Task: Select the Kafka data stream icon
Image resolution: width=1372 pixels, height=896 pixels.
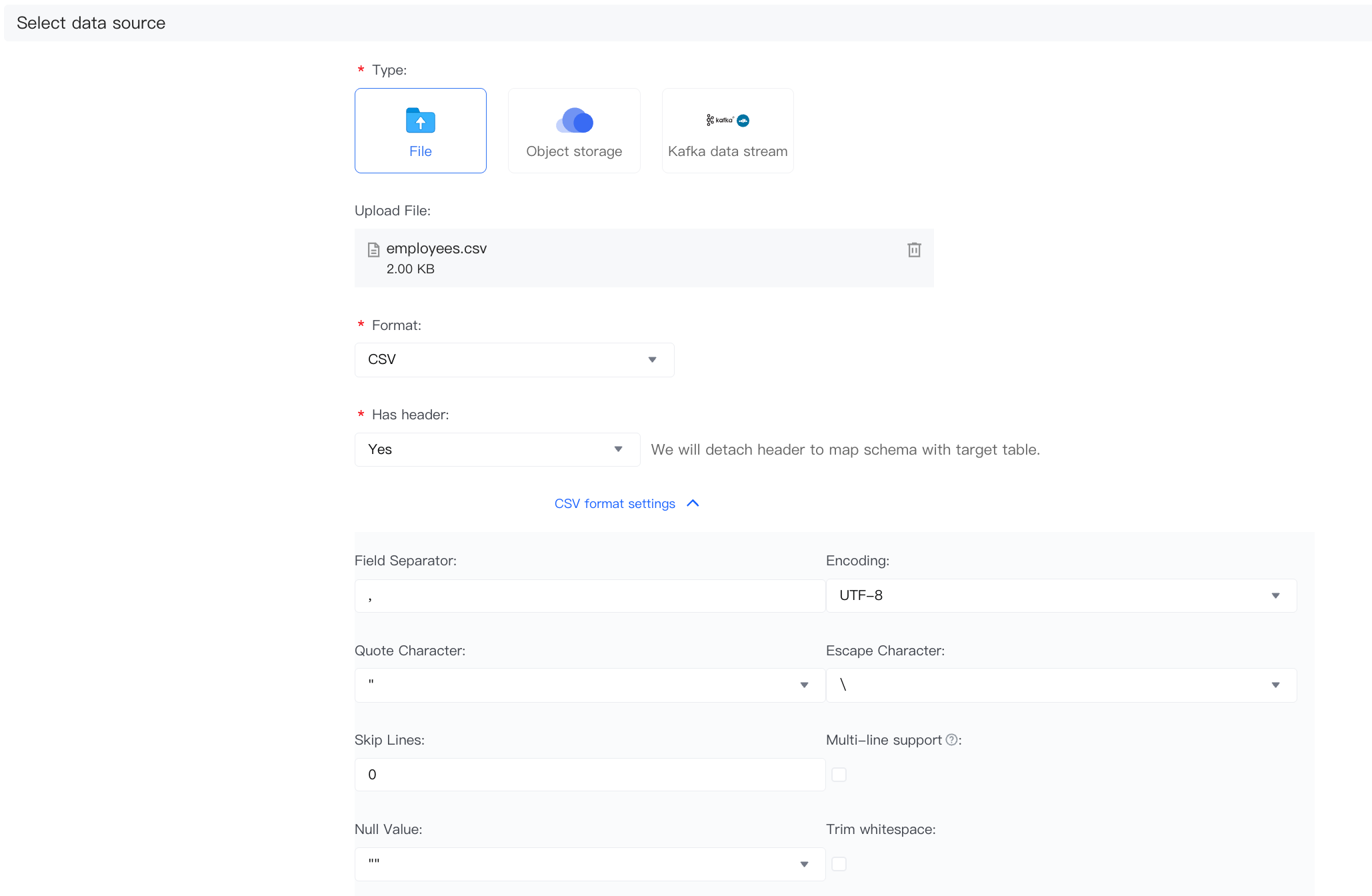Action: click(x=727, y=121)
